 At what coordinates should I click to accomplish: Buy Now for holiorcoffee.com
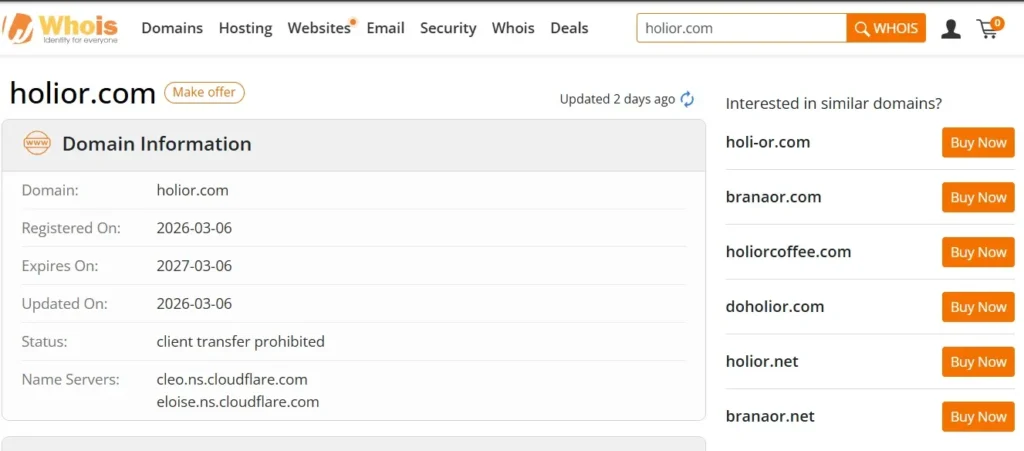[978, 252]
